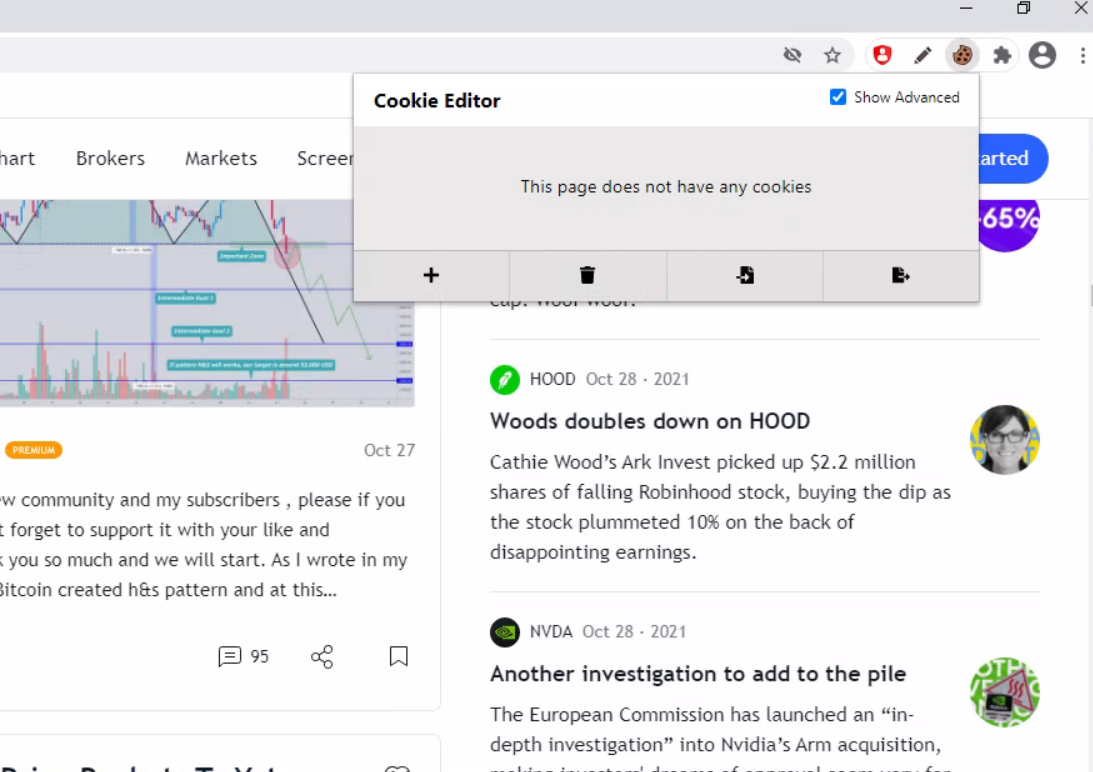Click the Cookie Editor title text
Image resolution: width=1093 pixels, height=772 pixels.
tap(437, 100)
